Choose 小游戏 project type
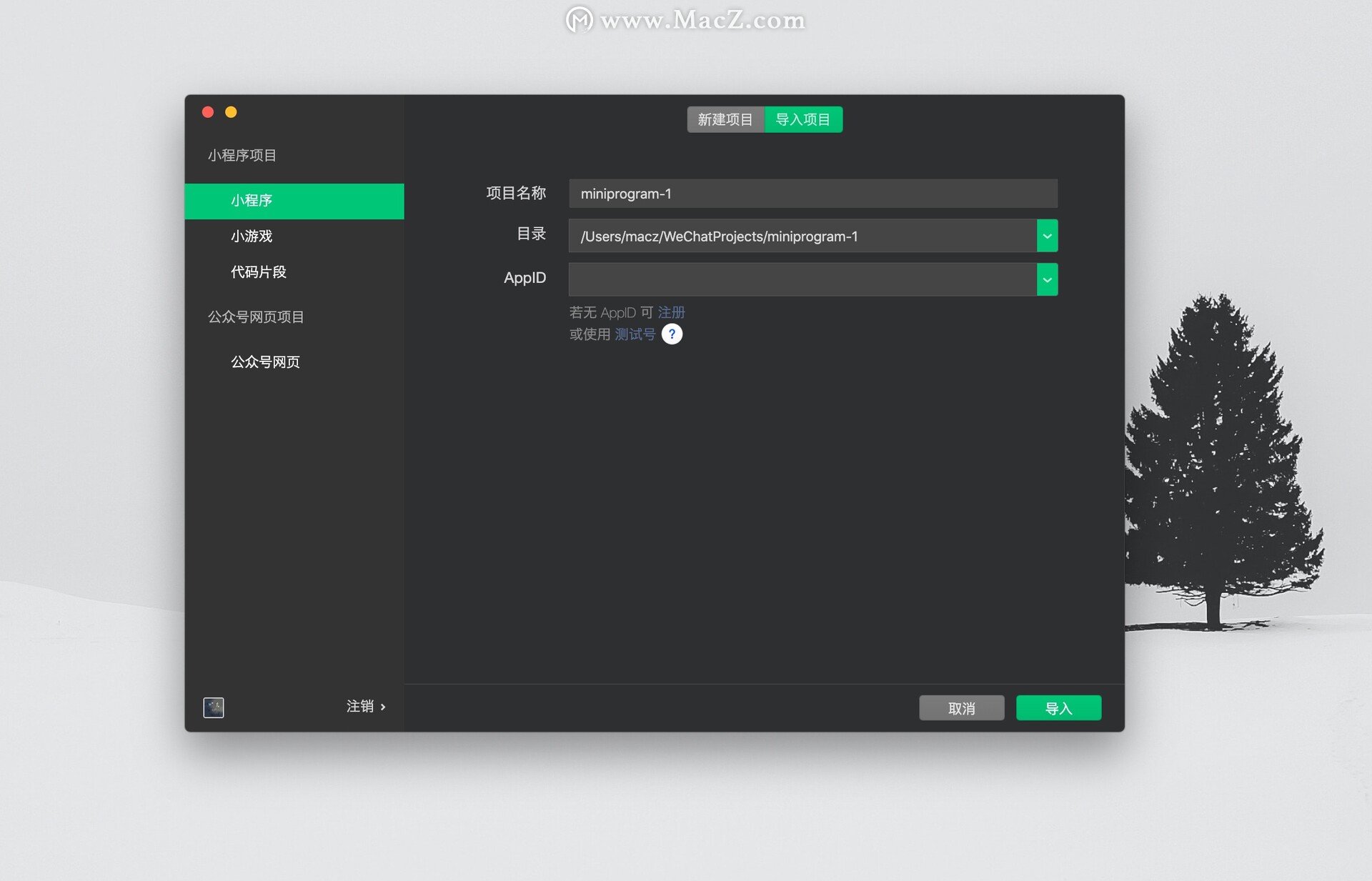 tap(252, 237)
